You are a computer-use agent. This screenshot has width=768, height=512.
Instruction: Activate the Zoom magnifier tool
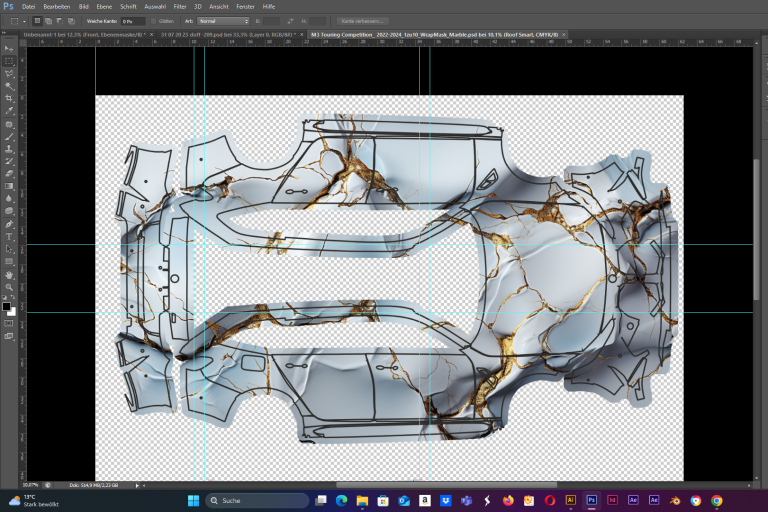9,287
